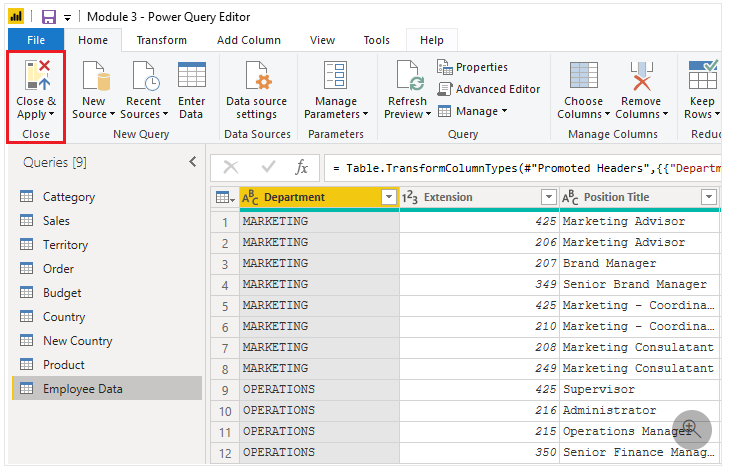Screen dimensions: 730x471
Task: Click the Enter Data table icon
Action: (192, 75)
